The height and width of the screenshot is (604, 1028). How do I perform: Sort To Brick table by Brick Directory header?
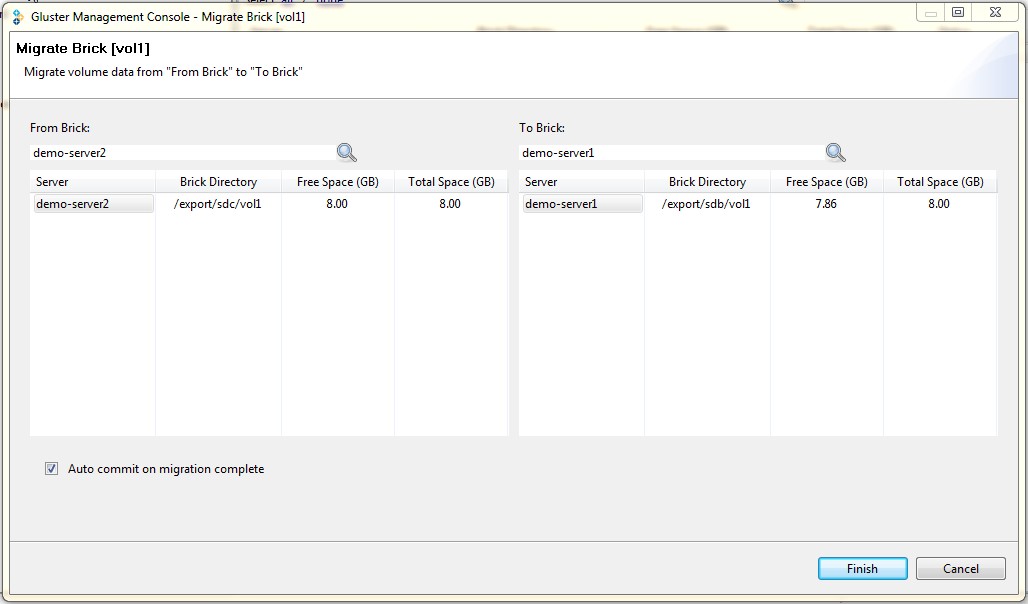click(x=707, y=182)
